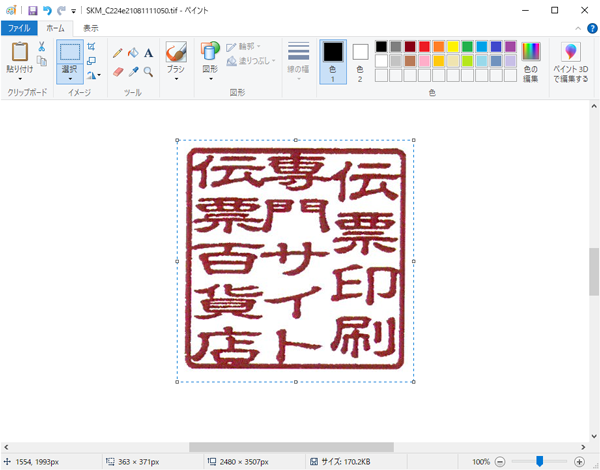This screenshot has width=600, height=470.
Task: Open the Paste dropdown arrow
Action: [20, 79]
